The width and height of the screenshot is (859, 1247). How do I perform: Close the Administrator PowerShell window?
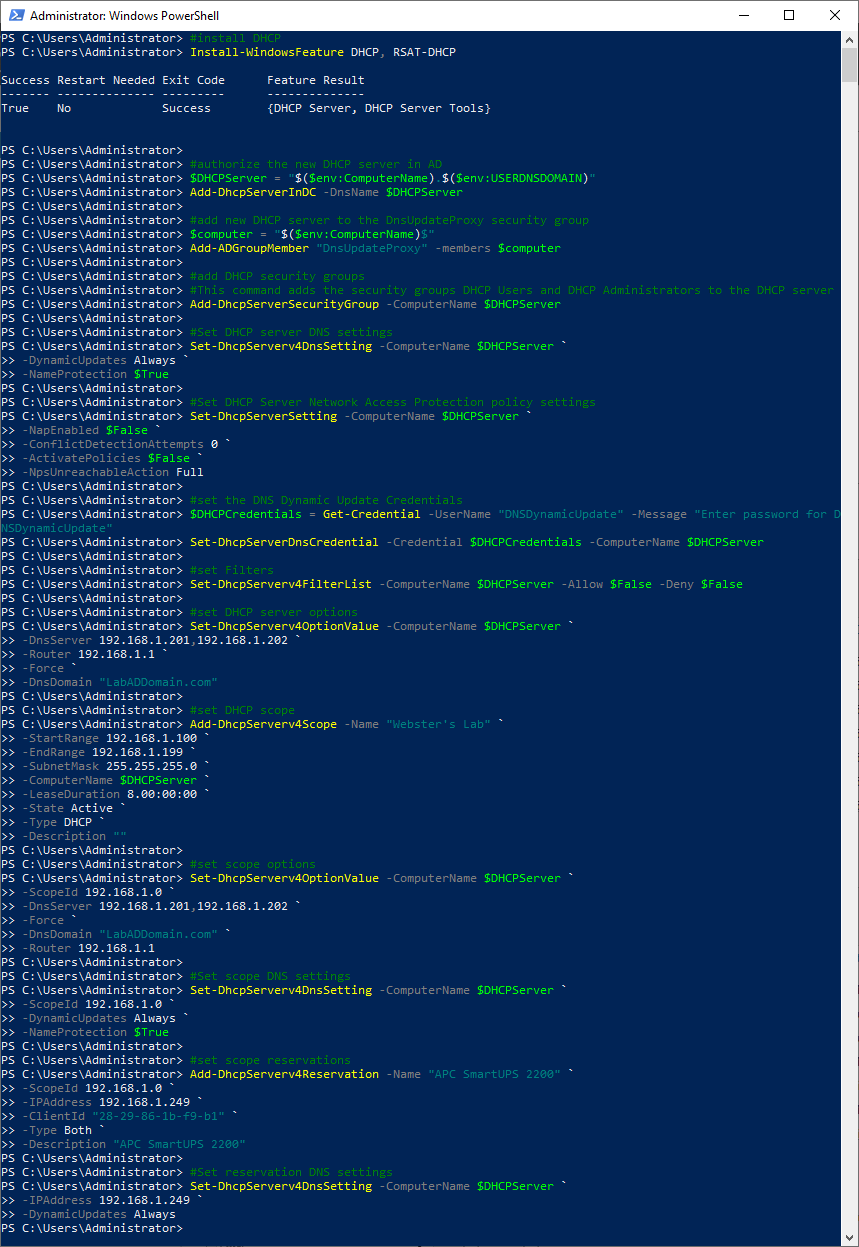point(835,16)
